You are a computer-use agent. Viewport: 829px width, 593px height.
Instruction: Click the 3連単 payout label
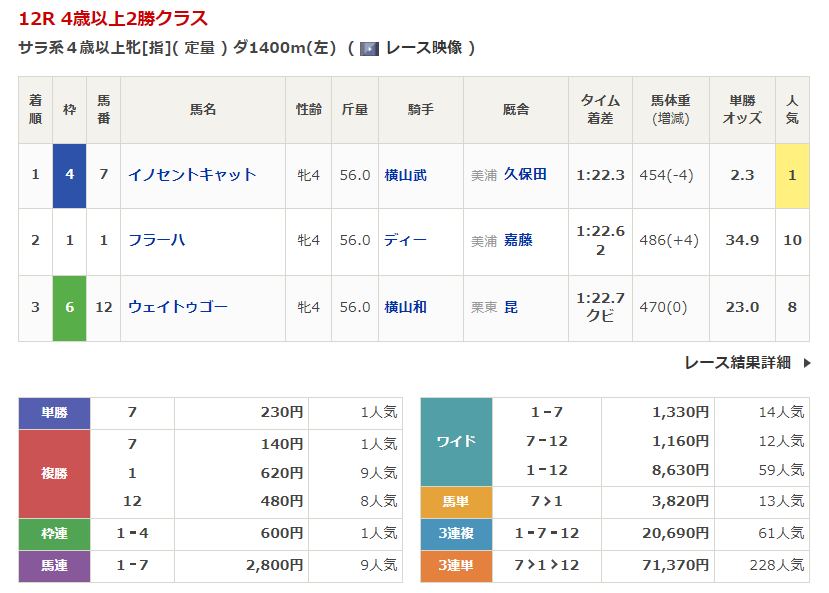pyautogui.click(x=456, y=566)
